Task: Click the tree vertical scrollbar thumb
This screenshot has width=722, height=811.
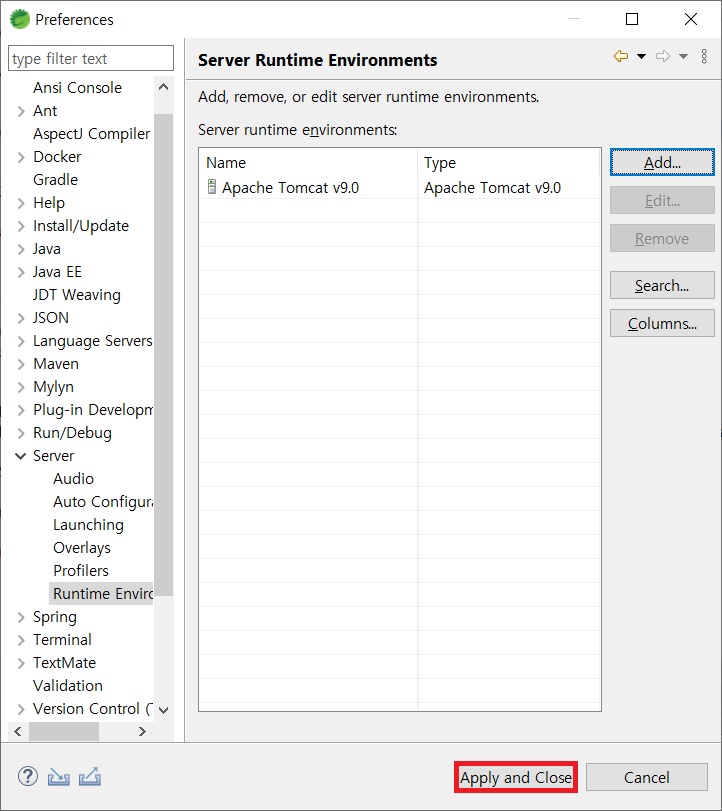Action: click(x=163, y=354)
